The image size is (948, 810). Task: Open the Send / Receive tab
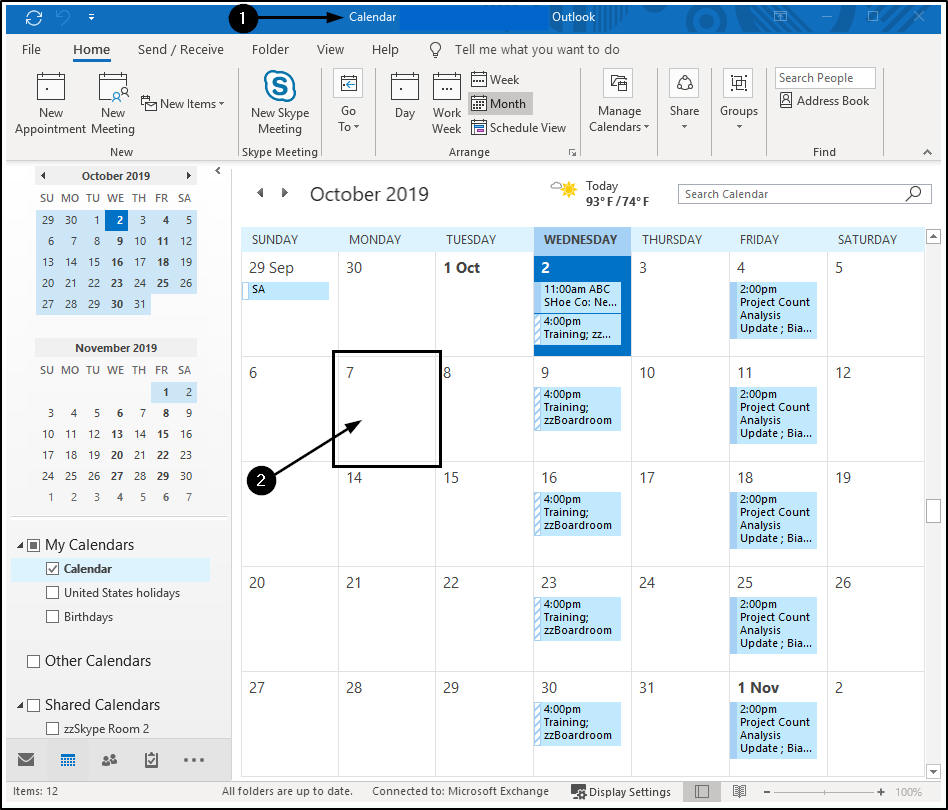point(181,50)
